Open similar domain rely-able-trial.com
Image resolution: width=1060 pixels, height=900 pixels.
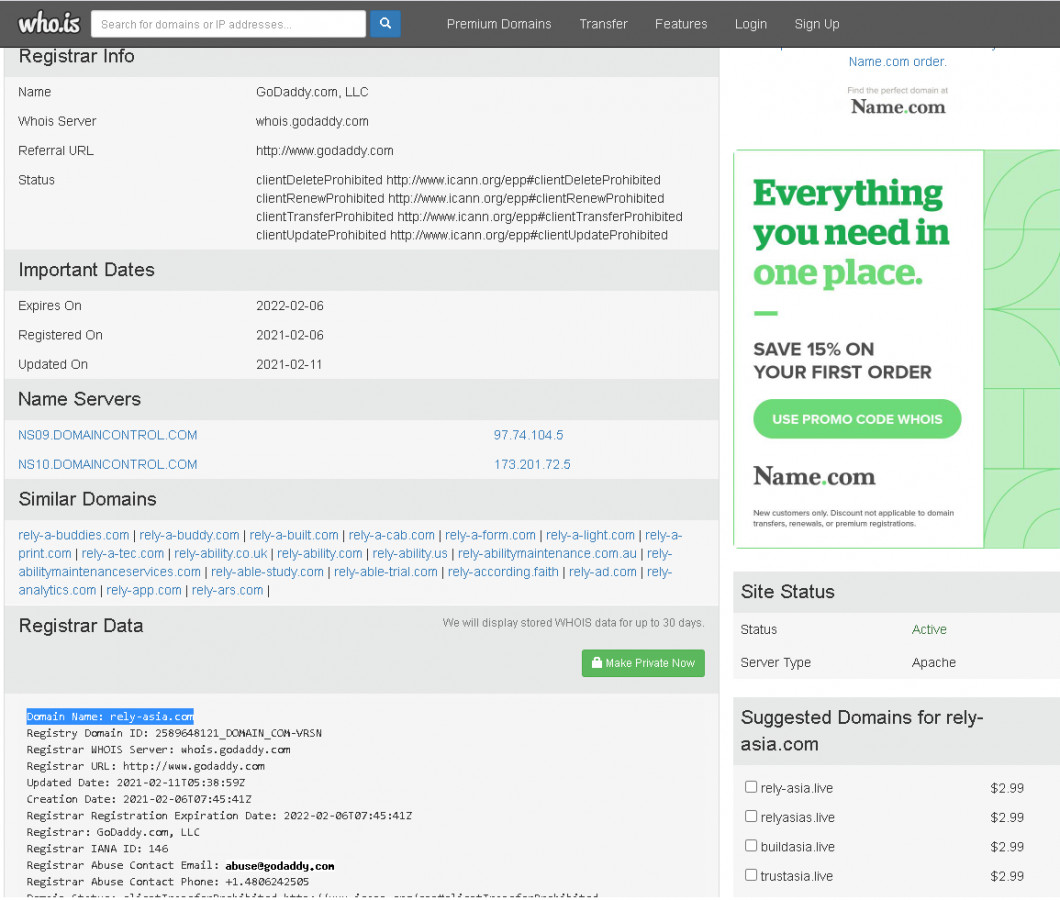point(386,571)
